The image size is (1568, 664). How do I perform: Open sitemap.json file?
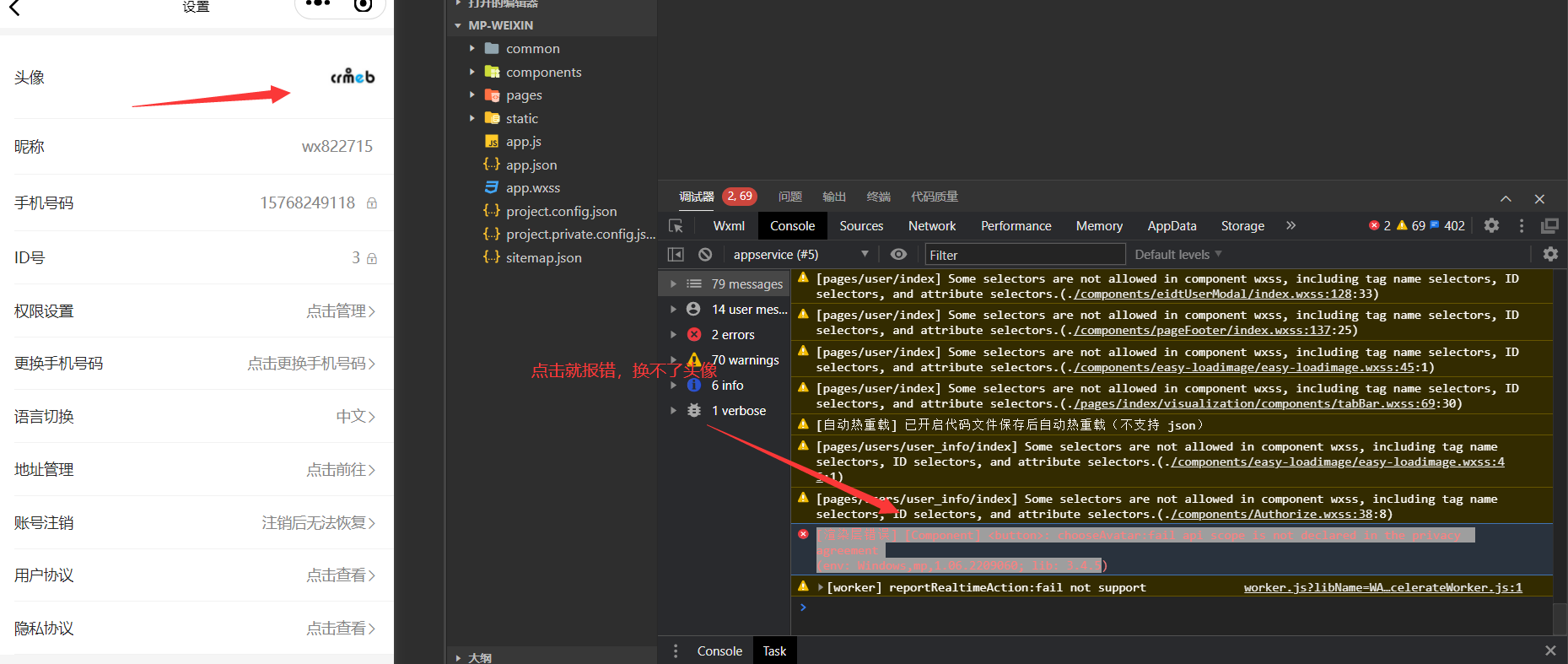pyautogui.click(x=543, y=257)
